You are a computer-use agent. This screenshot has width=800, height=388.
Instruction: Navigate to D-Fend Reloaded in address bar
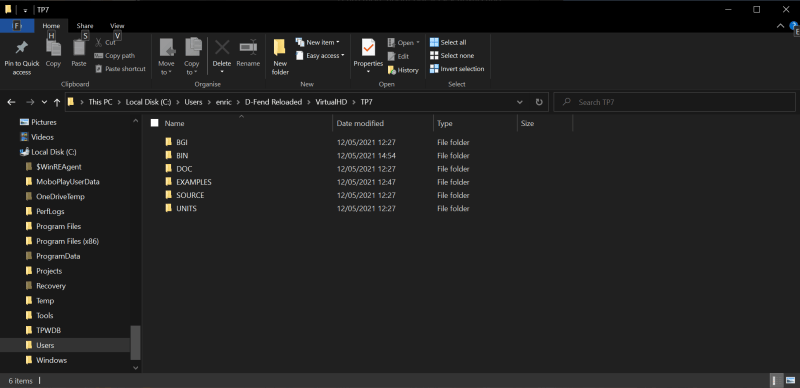[273, 102]
